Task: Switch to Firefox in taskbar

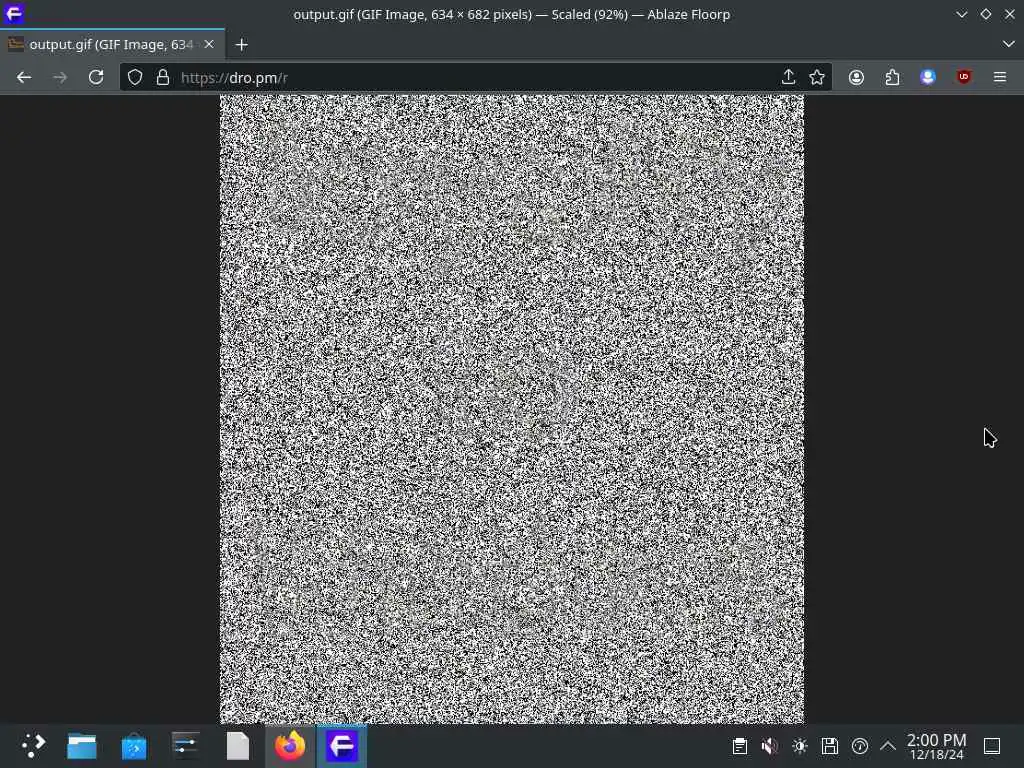Action: (290, 746)
